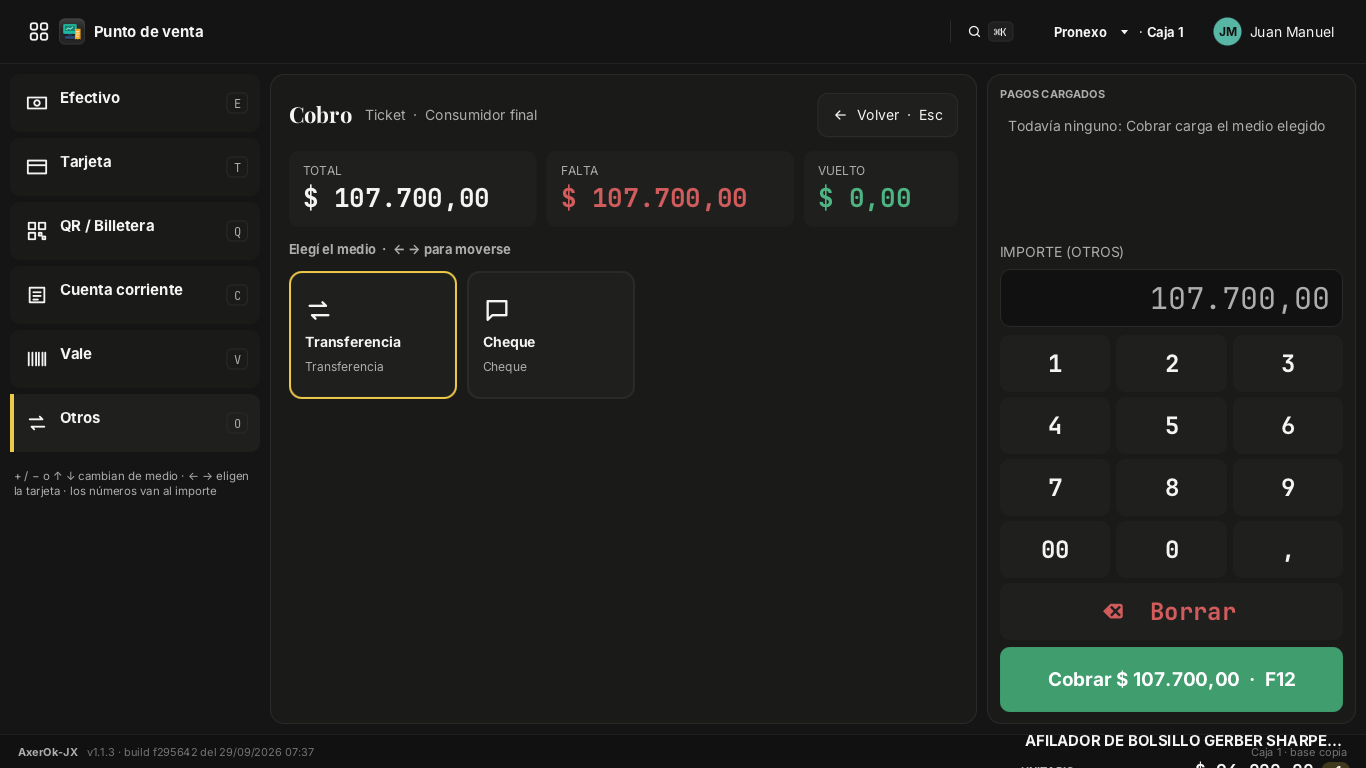Image resolution: width=1366 pixels, height=768 pixels.
Task: Tap the comma keypad key
Action: [x=1288, y=550]
